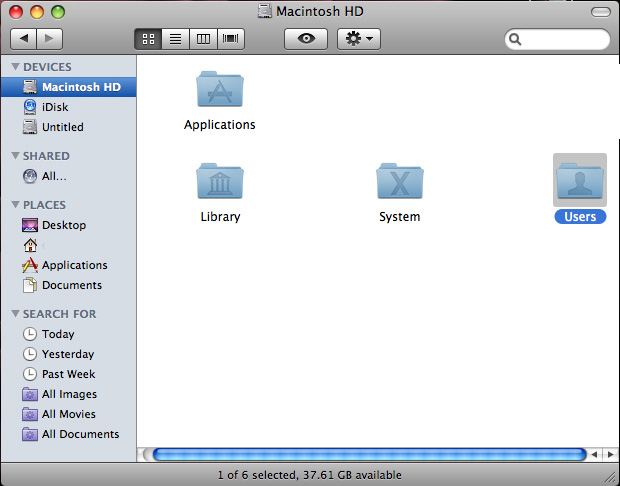Click the toolbar hide pill button
This screenshot has width=620, height=486.
pyautogui.click(x=601, y=12)
